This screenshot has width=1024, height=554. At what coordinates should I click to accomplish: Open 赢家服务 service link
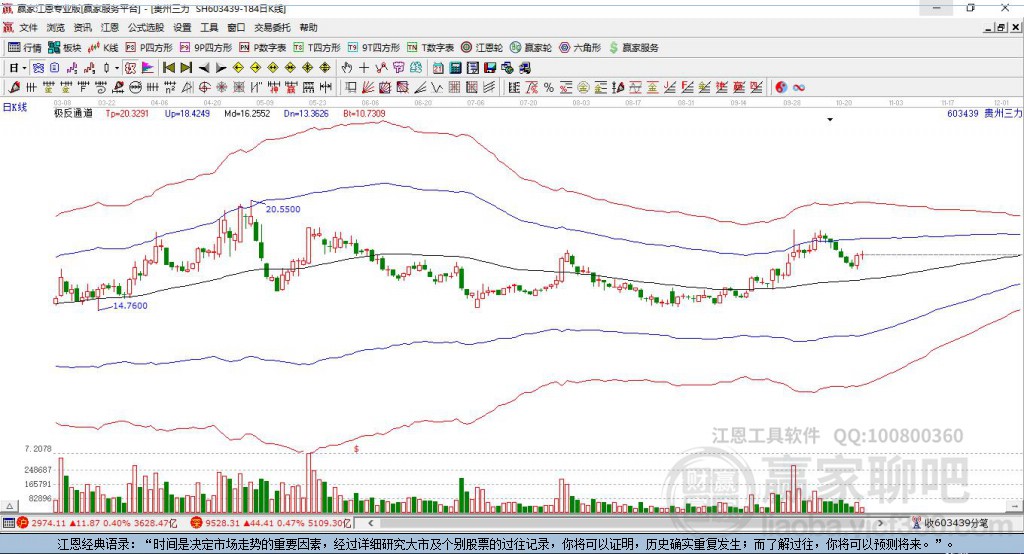click(633, 48)
